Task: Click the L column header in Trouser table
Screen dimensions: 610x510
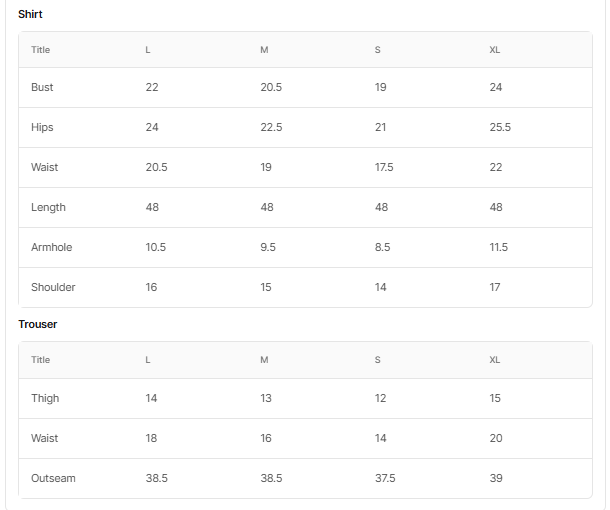Action: [x=148, y=360]
